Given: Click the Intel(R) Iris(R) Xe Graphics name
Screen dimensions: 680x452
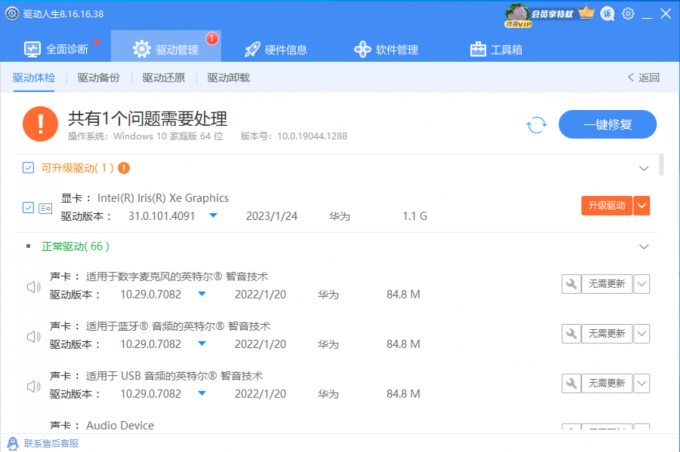Looking at the screenshot, I should coord(163,198).
